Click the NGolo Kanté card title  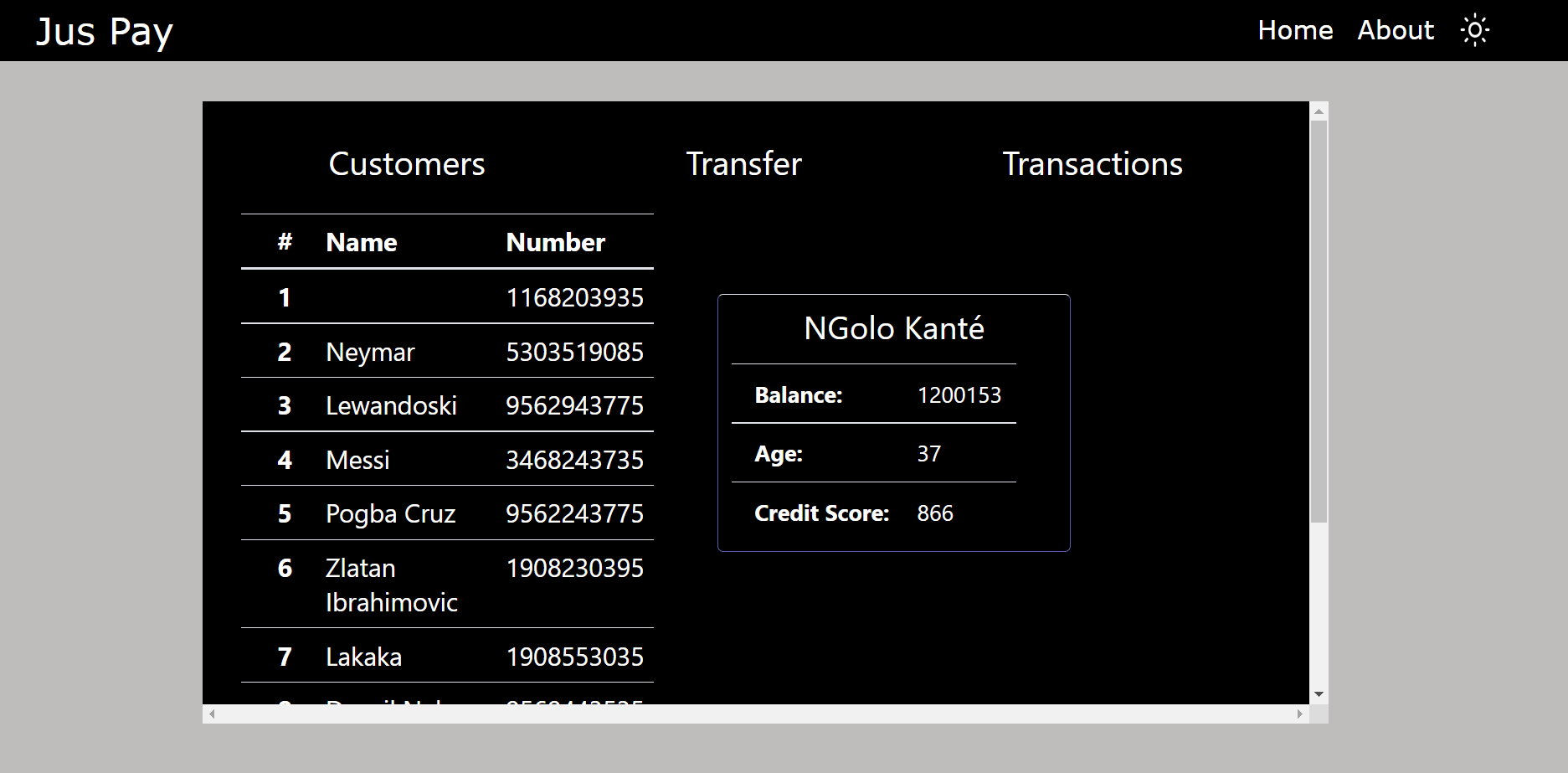coord(894,328)
